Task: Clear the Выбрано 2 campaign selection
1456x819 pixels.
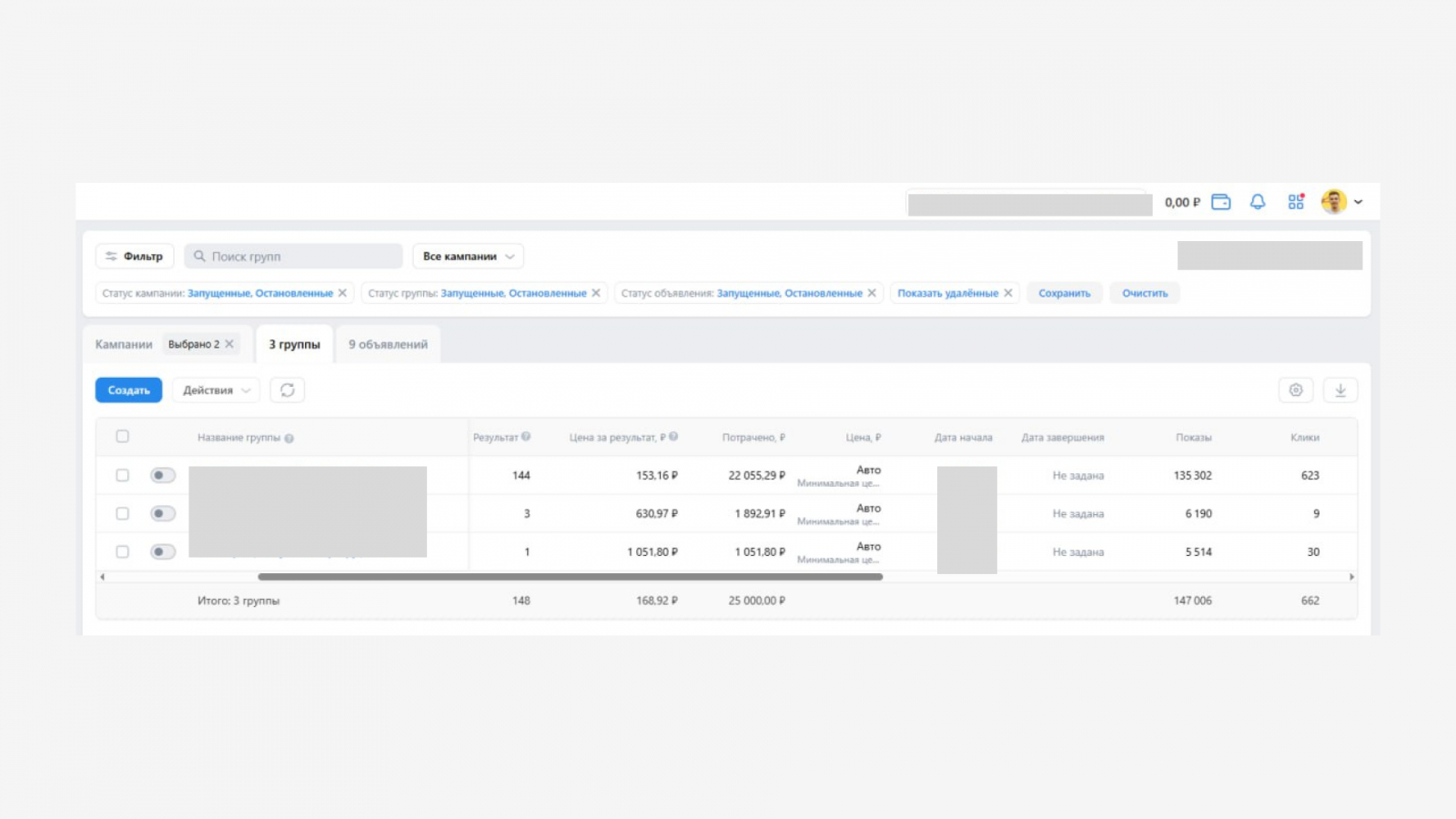Action: [229, 344]
